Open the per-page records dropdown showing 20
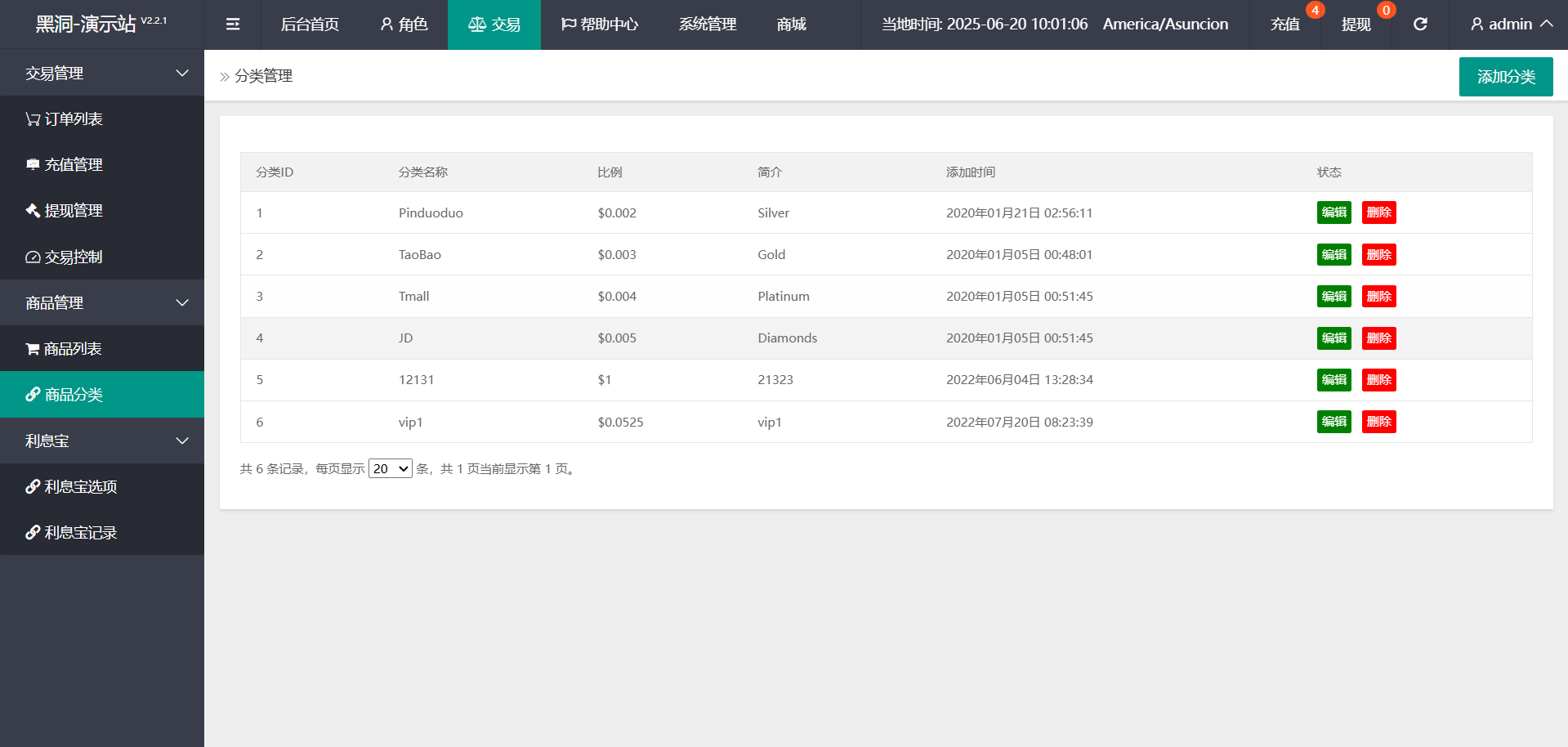Image resolution: width=1568 pixels, height=747 pixels. point(391,469)
